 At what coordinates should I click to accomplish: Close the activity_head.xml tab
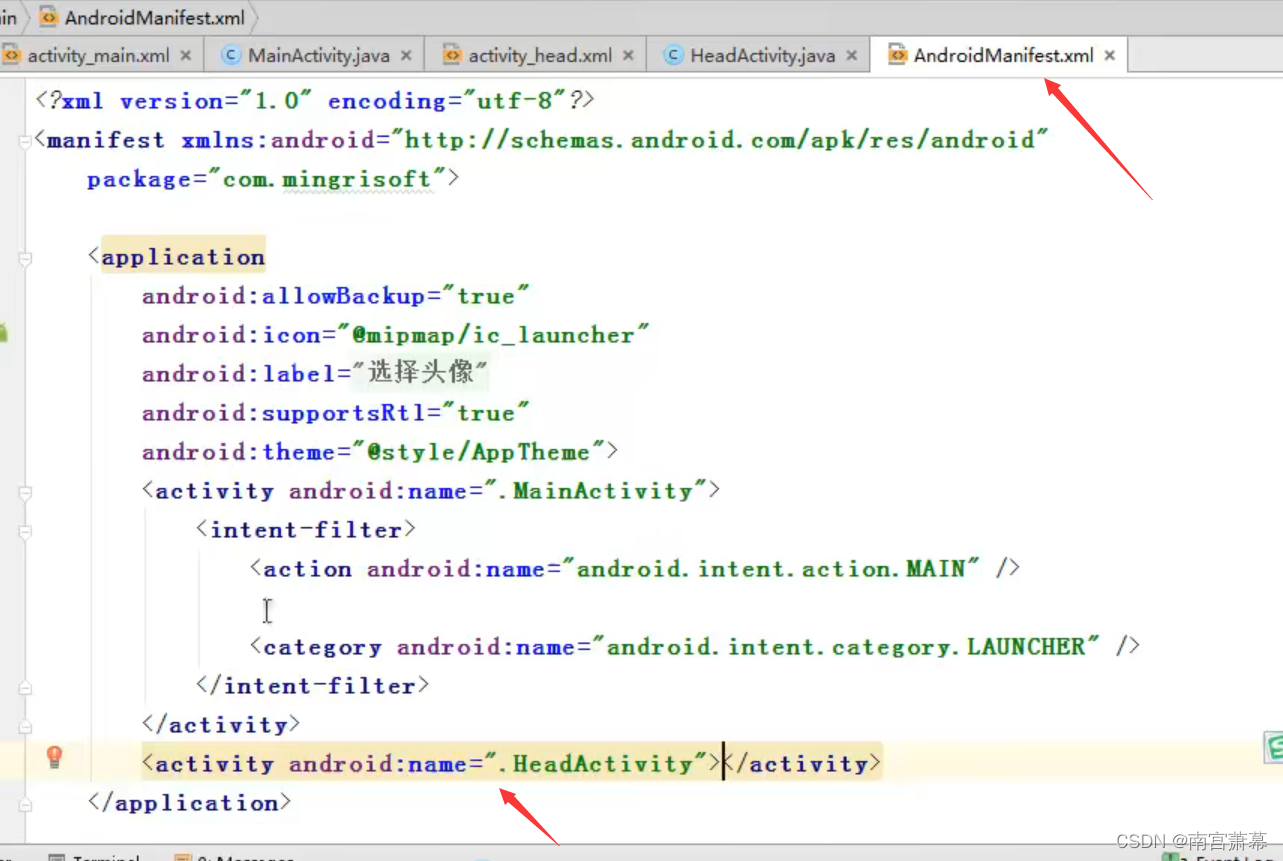(628, 56)
